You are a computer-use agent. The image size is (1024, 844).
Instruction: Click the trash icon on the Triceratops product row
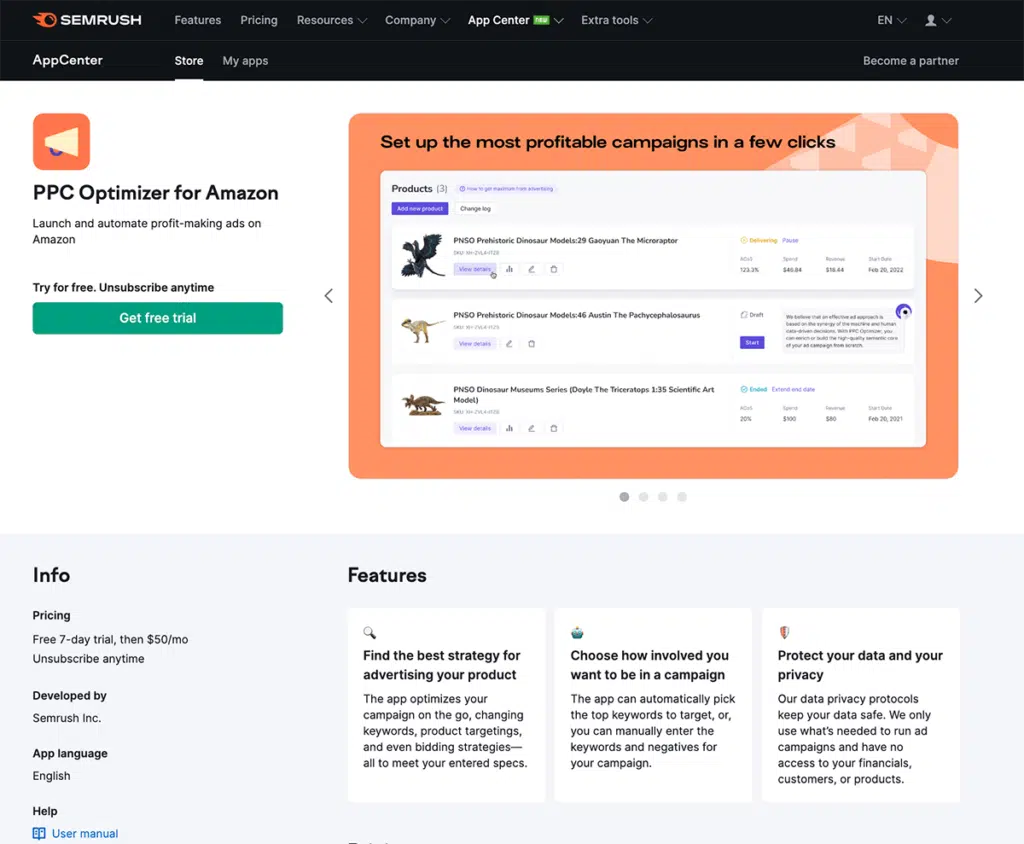click(554, 428)
